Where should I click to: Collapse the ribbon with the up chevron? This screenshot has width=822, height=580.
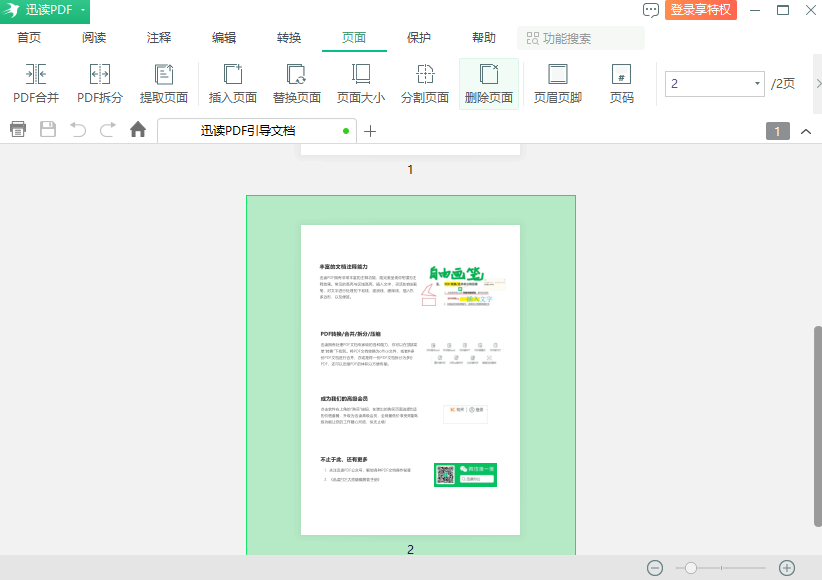806,132
